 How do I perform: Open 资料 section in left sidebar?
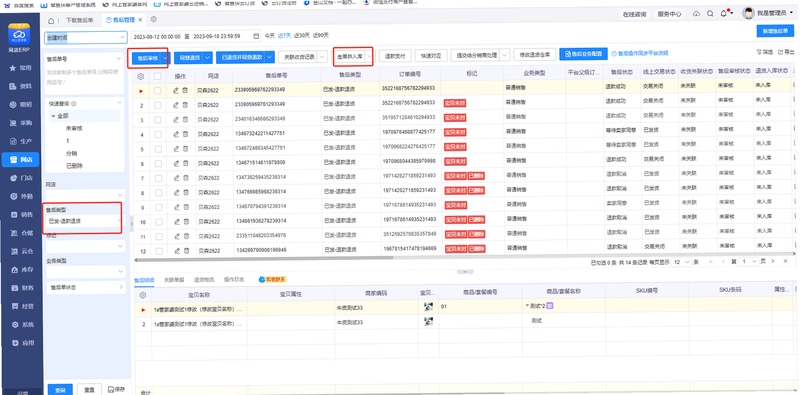click(x=21, y=86)
